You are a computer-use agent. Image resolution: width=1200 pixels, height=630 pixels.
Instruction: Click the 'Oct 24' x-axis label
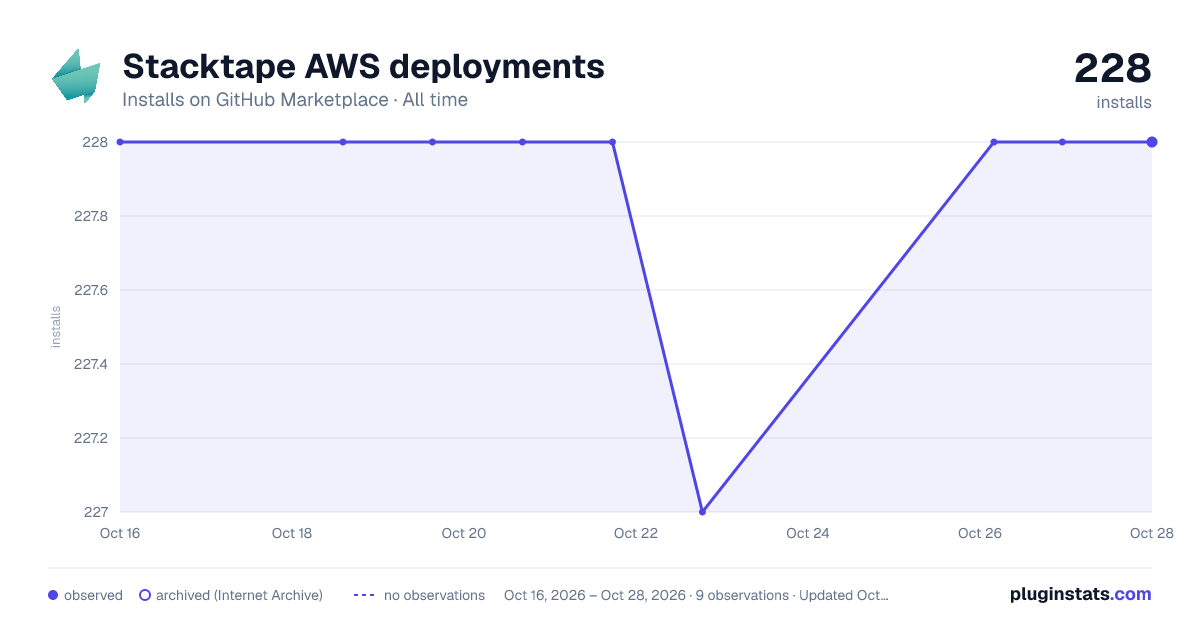pos(808,533)
